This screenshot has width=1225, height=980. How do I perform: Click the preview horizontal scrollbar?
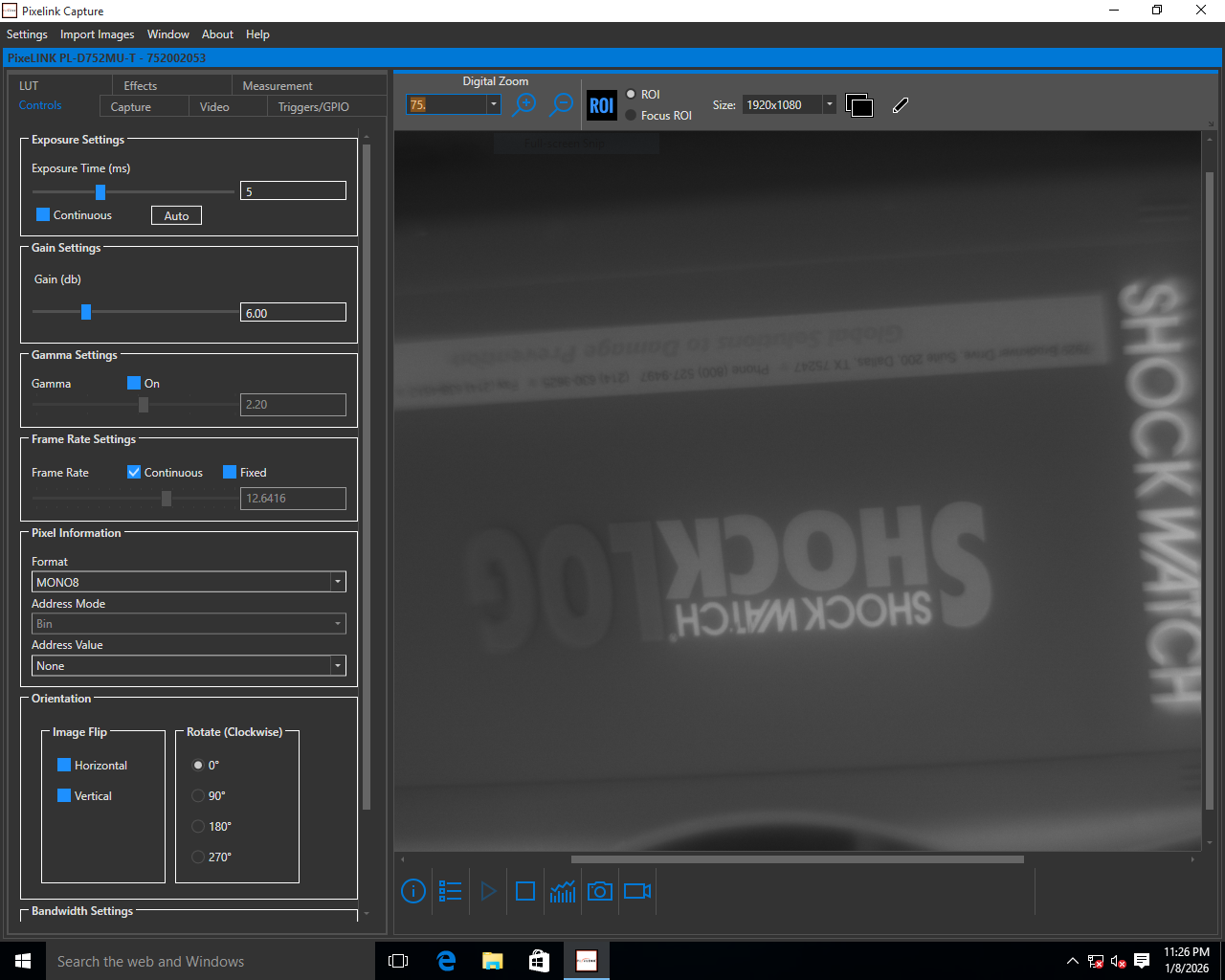click(797, 859)
